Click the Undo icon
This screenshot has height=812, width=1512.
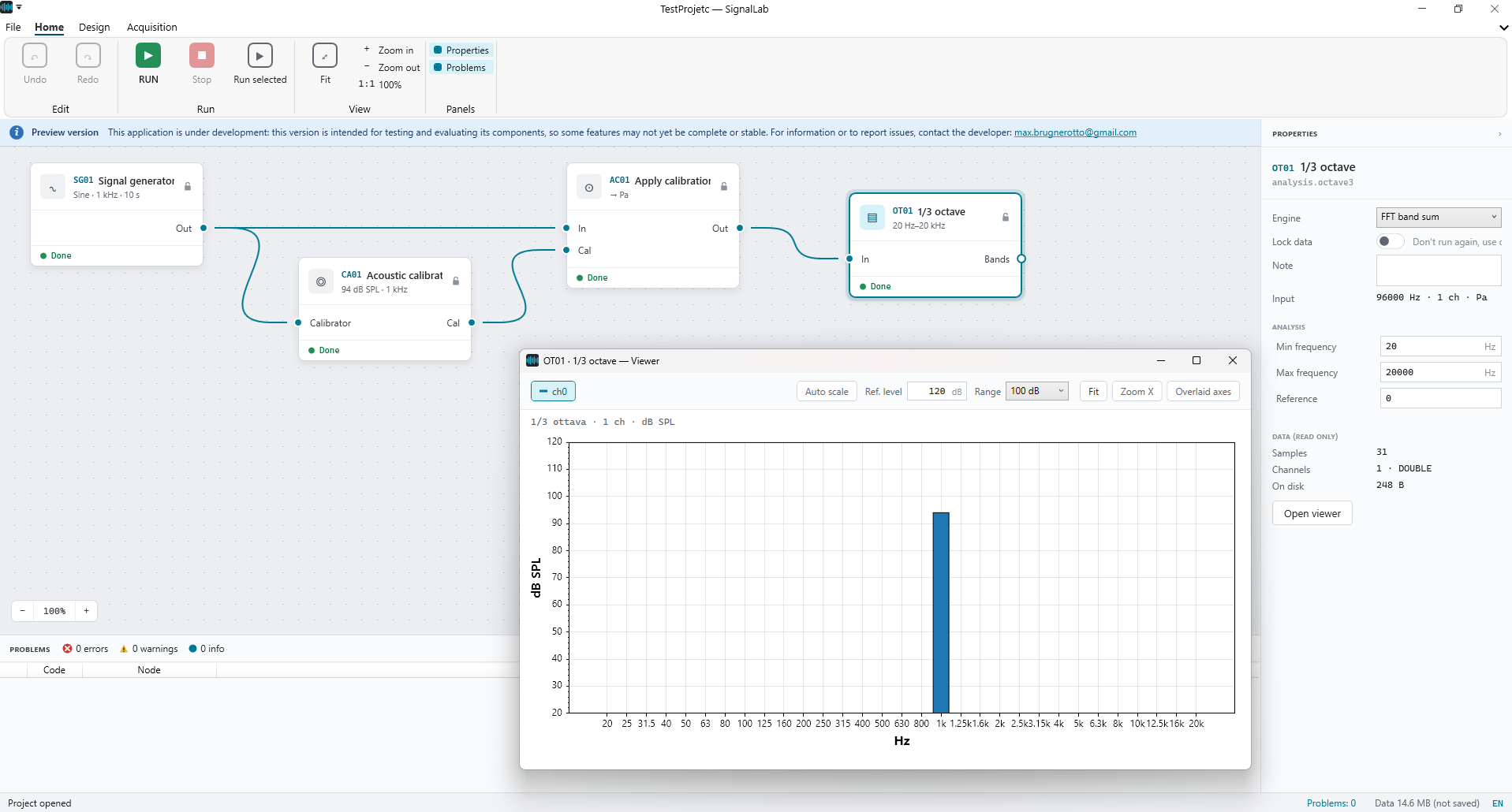(35, 55)
